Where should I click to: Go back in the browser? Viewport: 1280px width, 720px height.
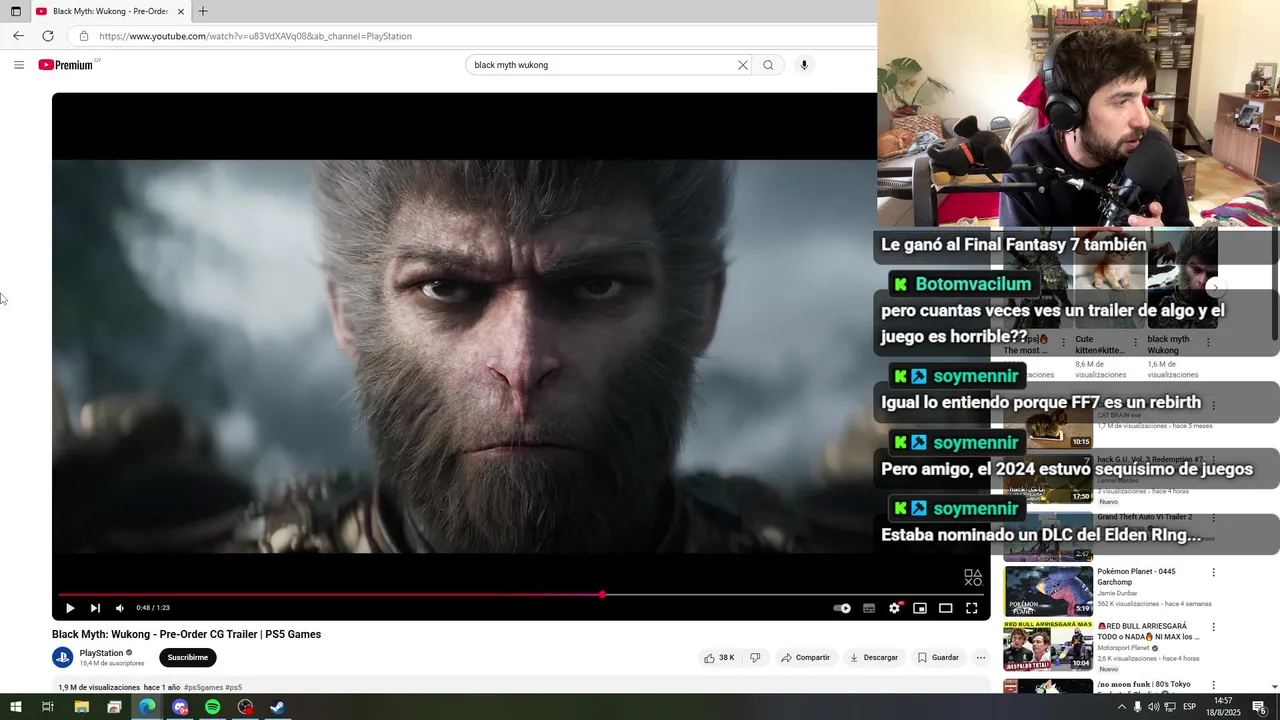(18, 36)
